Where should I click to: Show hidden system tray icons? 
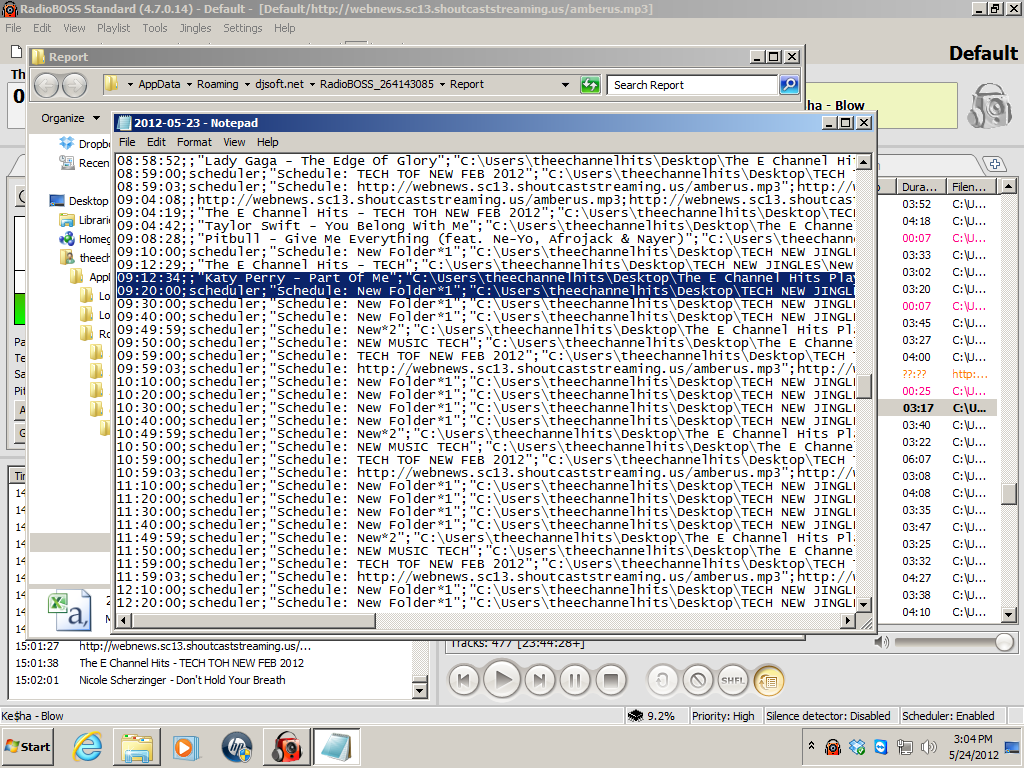[811, 745]
